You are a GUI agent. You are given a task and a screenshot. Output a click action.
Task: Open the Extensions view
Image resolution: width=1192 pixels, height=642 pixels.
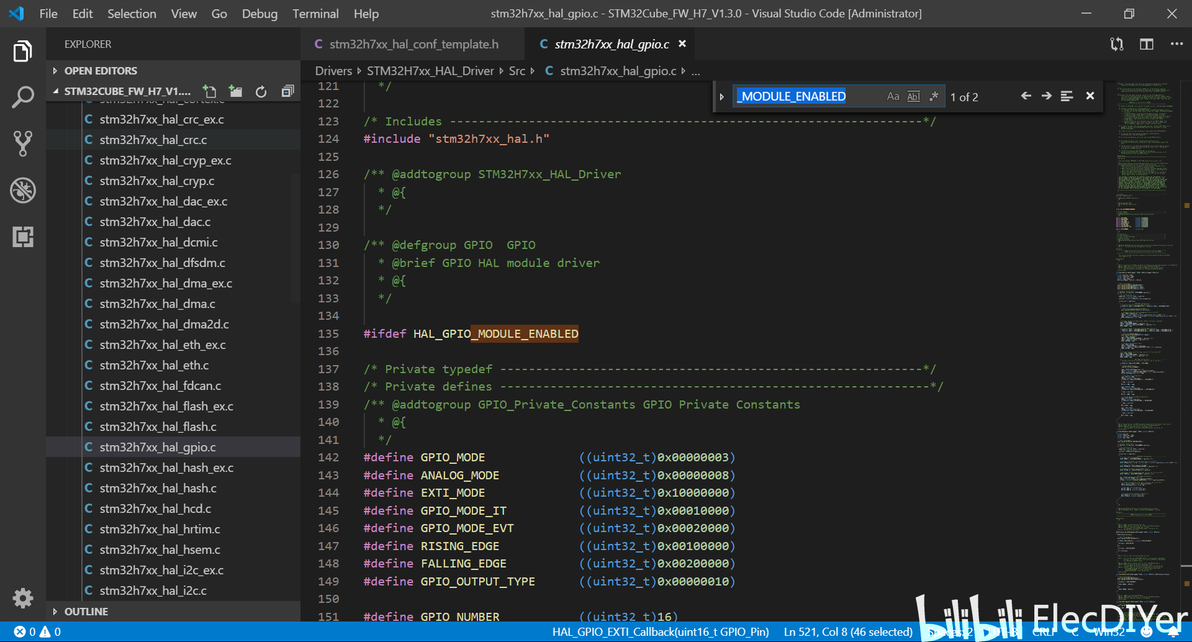click(22, 237)
